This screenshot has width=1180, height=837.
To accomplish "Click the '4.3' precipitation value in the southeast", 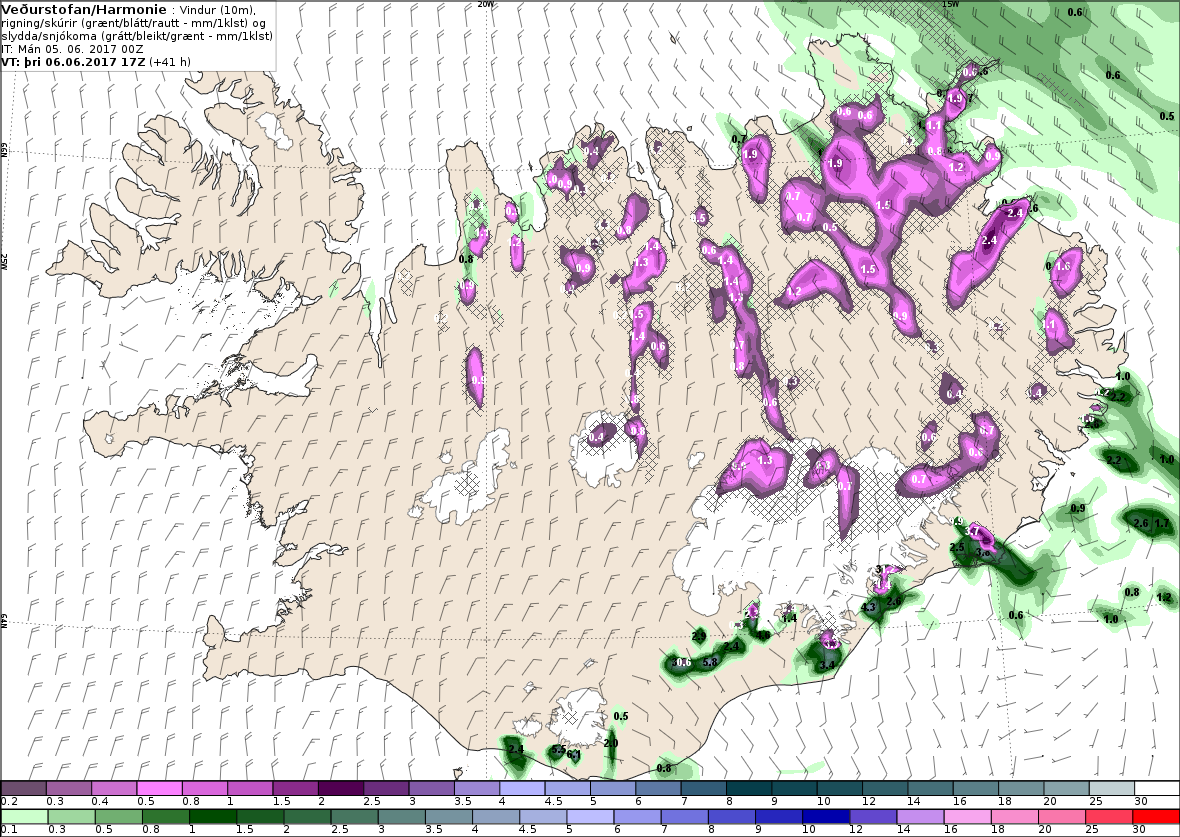I will 868,607.
